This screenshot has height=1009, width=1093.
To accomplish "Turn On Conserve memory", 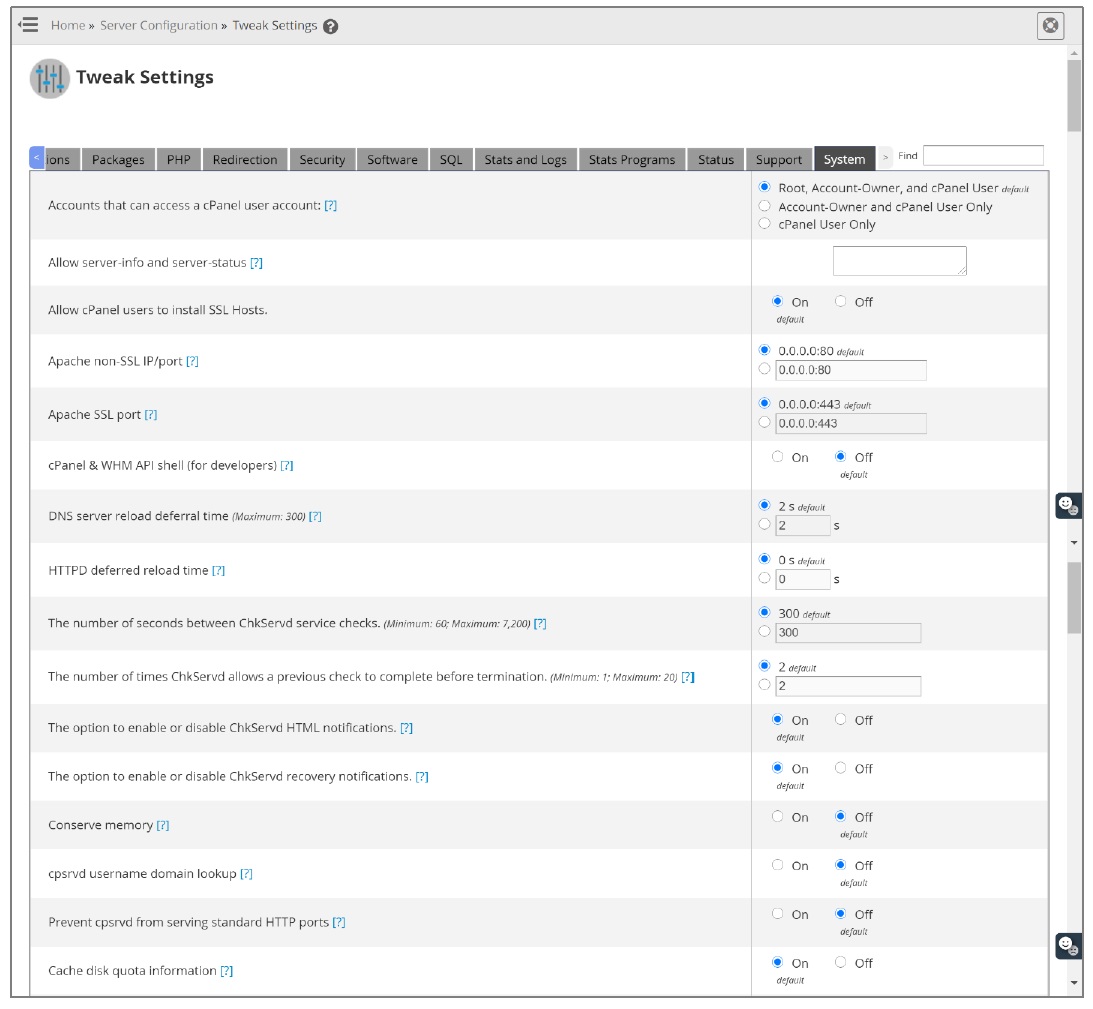I will (777, 817).
